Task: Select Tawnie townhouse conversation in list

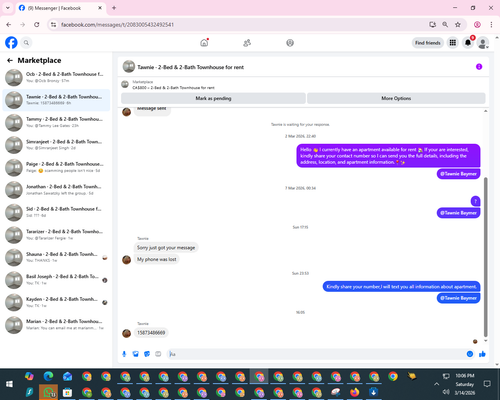Action: pos(56,100)
